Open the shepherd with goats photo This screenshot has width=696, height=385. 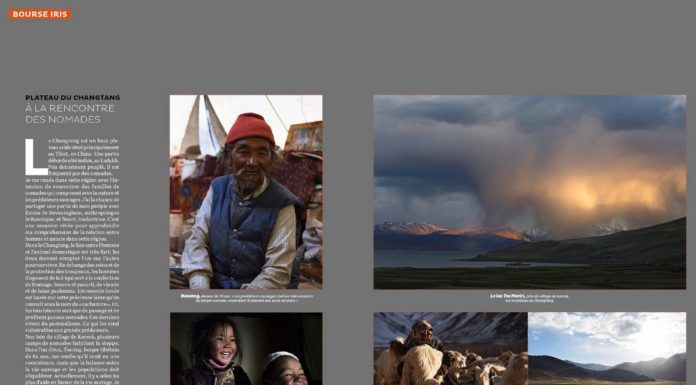pos(451,349)
